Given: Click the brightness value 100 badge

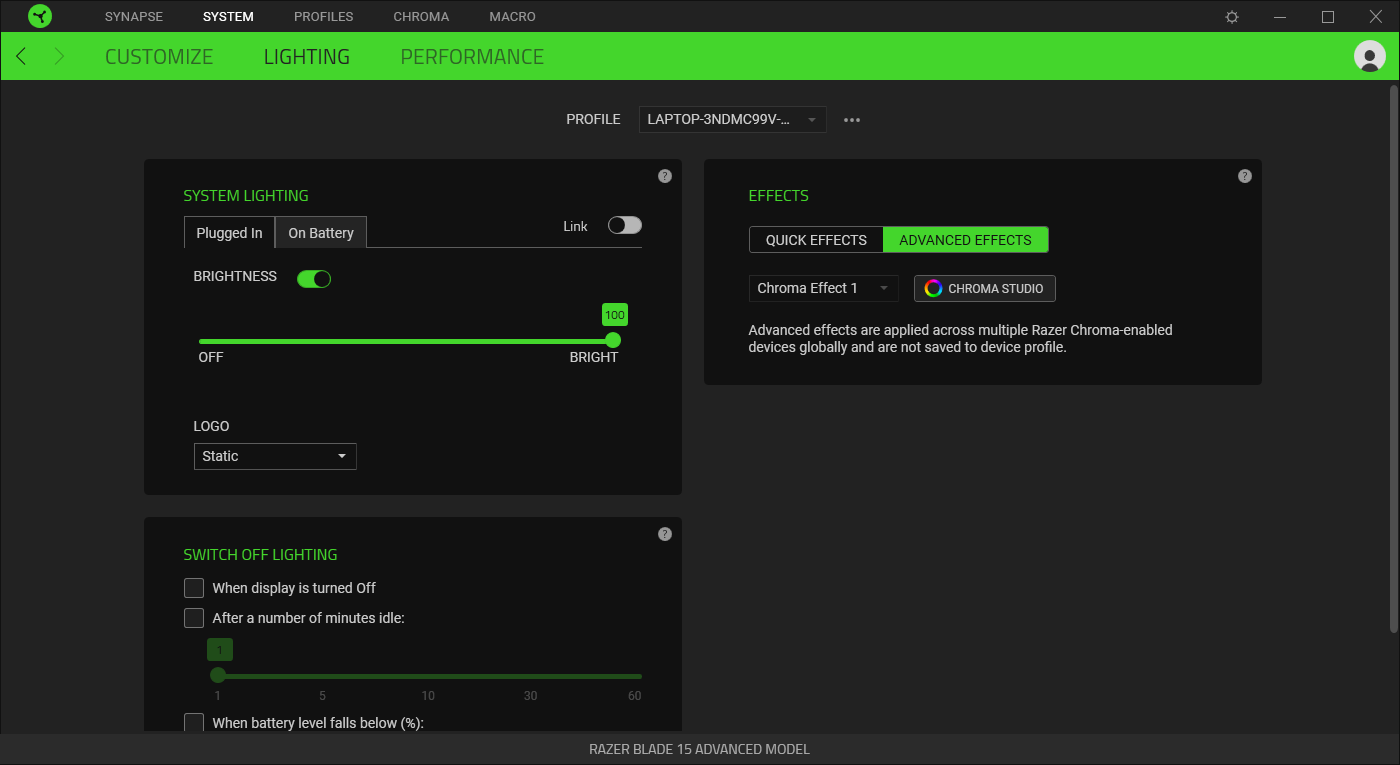Looking at the screenshot, I should coord(615,315).
